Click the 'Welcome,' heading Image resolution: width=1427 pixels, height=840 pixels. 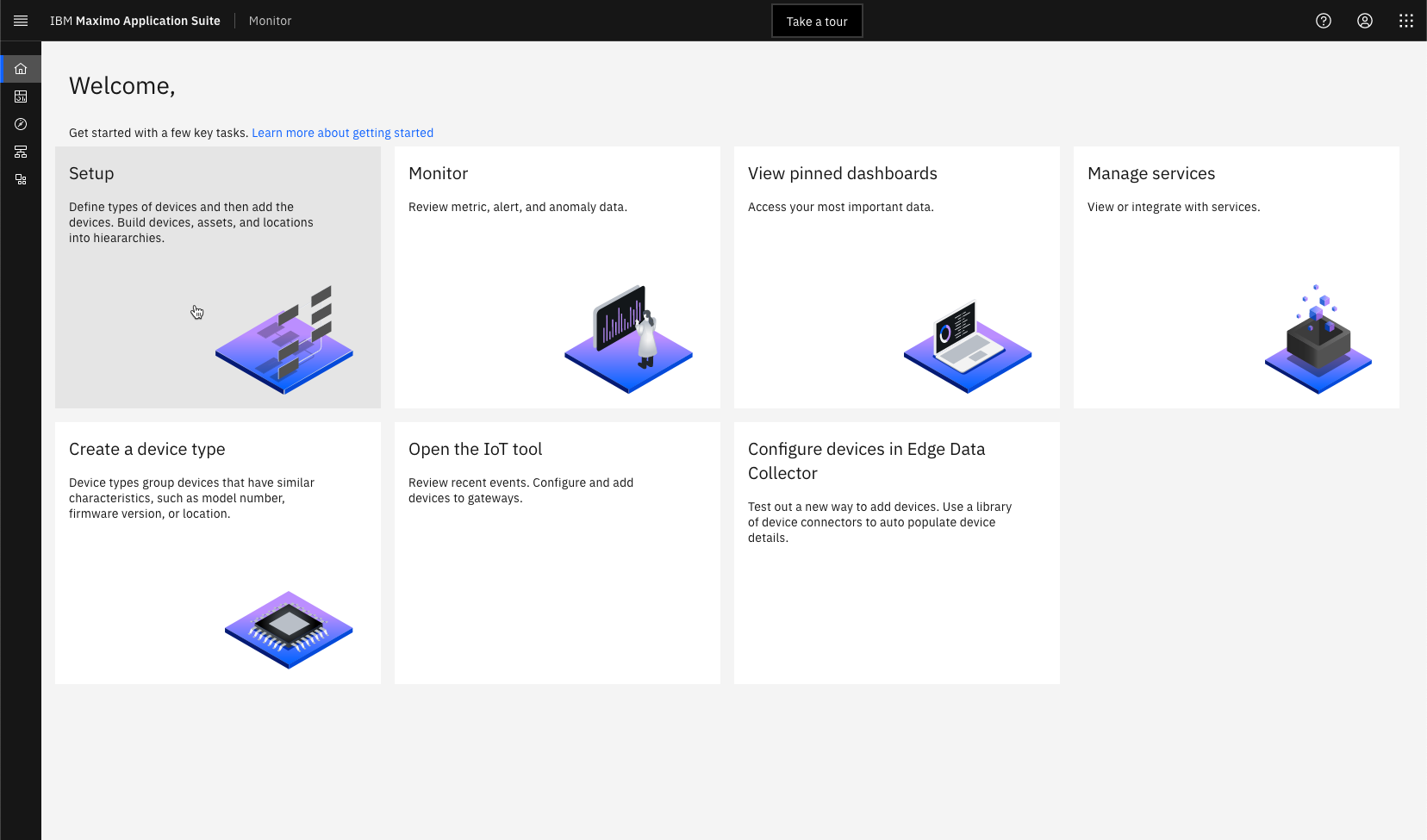pyautogui.click(x=122, y=86)
